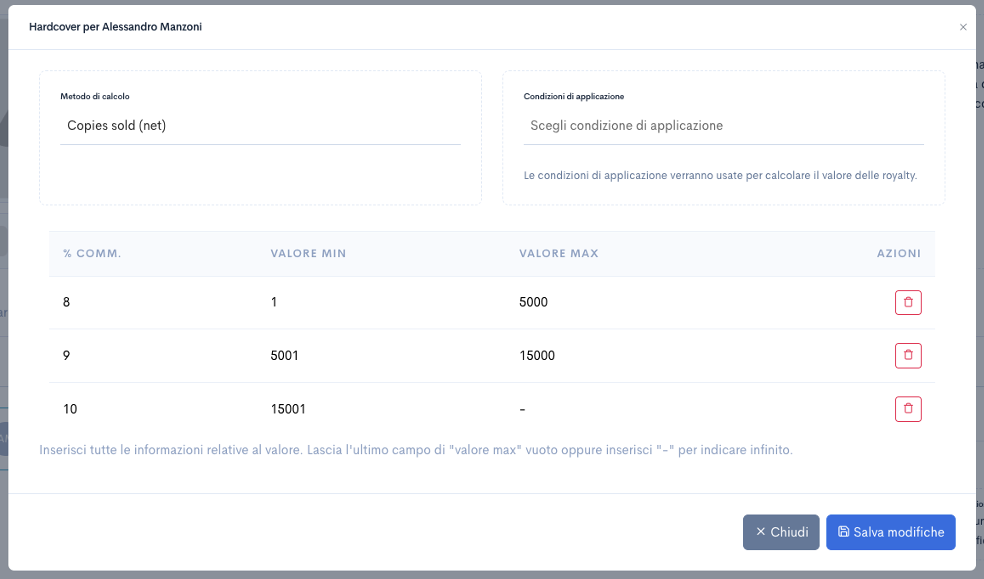Save changes with Salva modifiche
The height and width of the screenshot is (579, 984).
coord(890,532)
